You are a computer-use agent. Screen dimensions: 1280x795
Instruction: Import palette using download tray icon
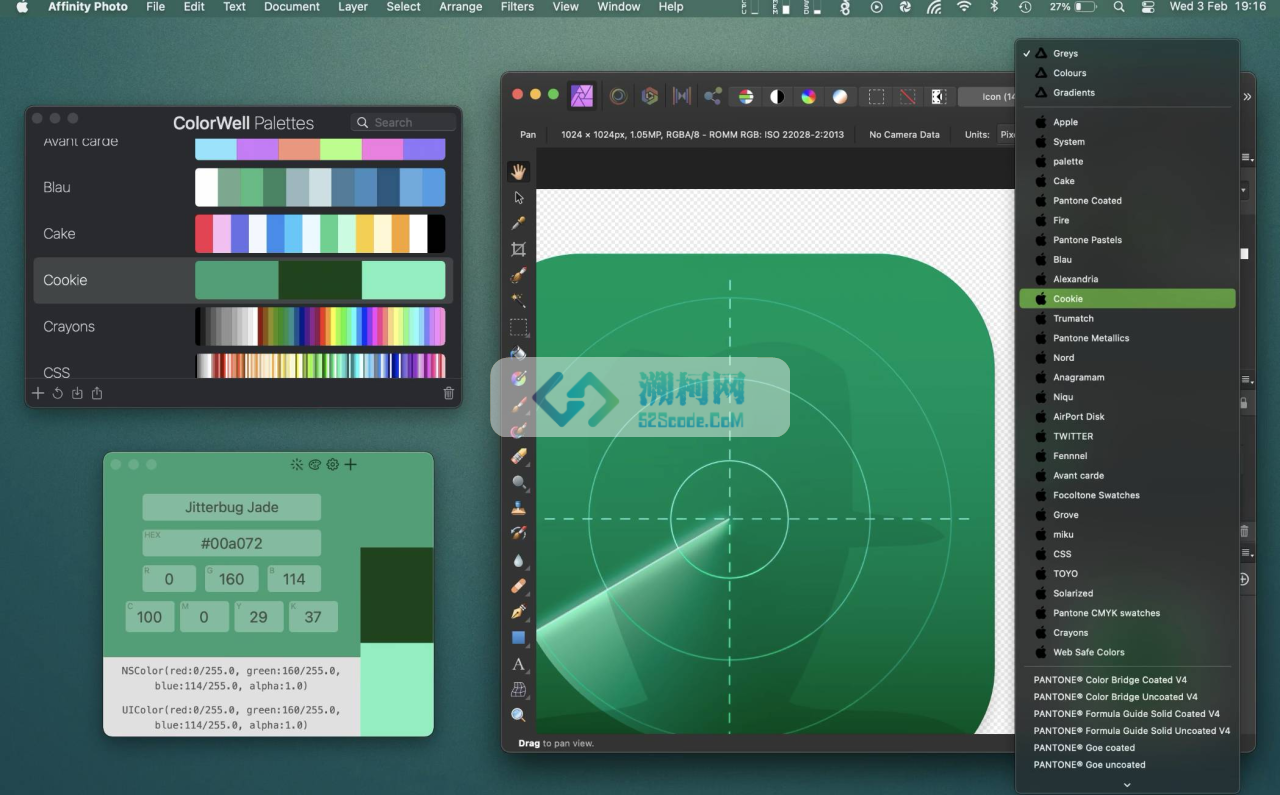coord(77,393)
